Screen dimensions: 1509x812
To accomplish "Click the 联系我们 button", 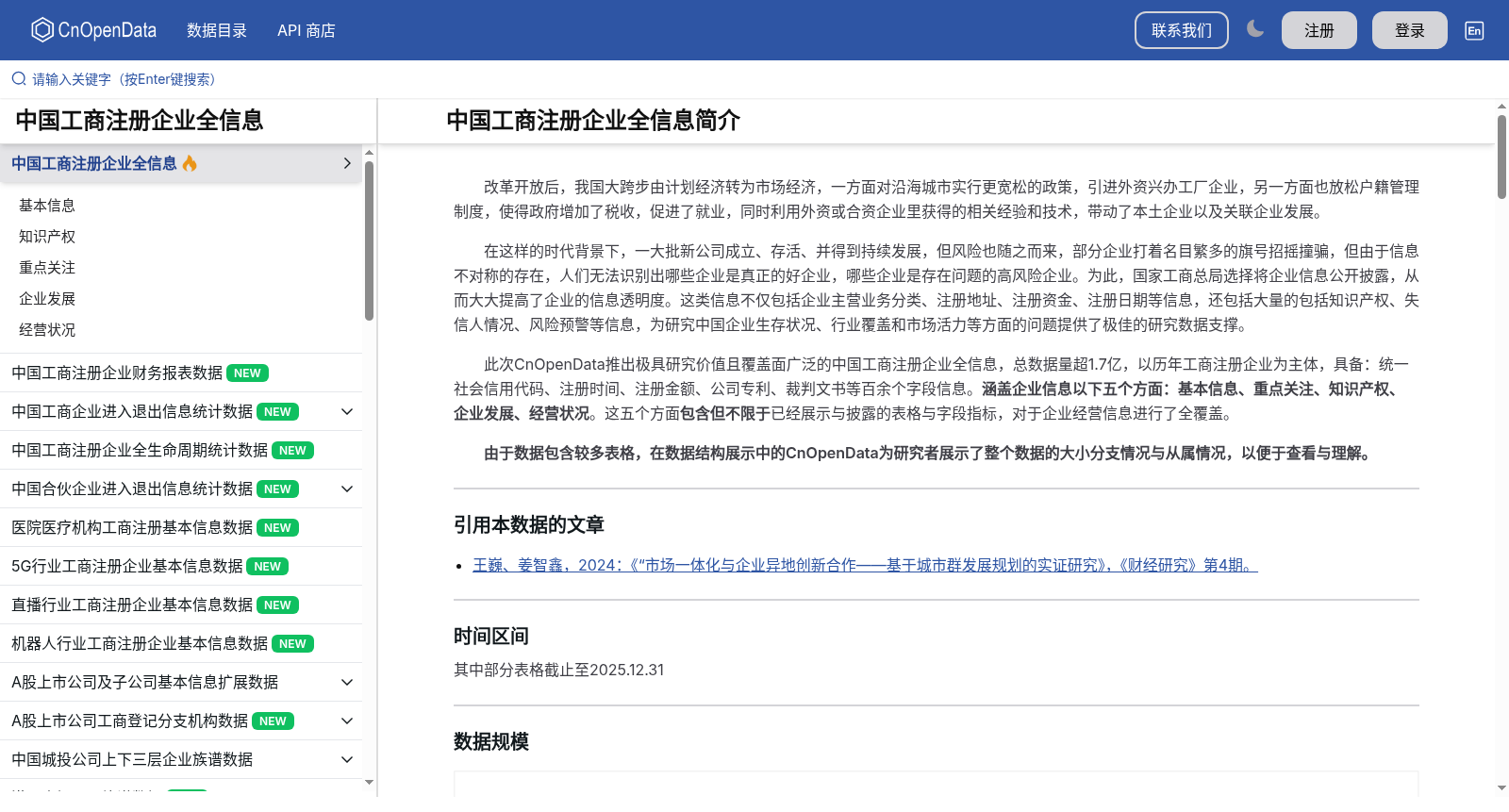I will pyautogui.click(x=1182, y=30).
